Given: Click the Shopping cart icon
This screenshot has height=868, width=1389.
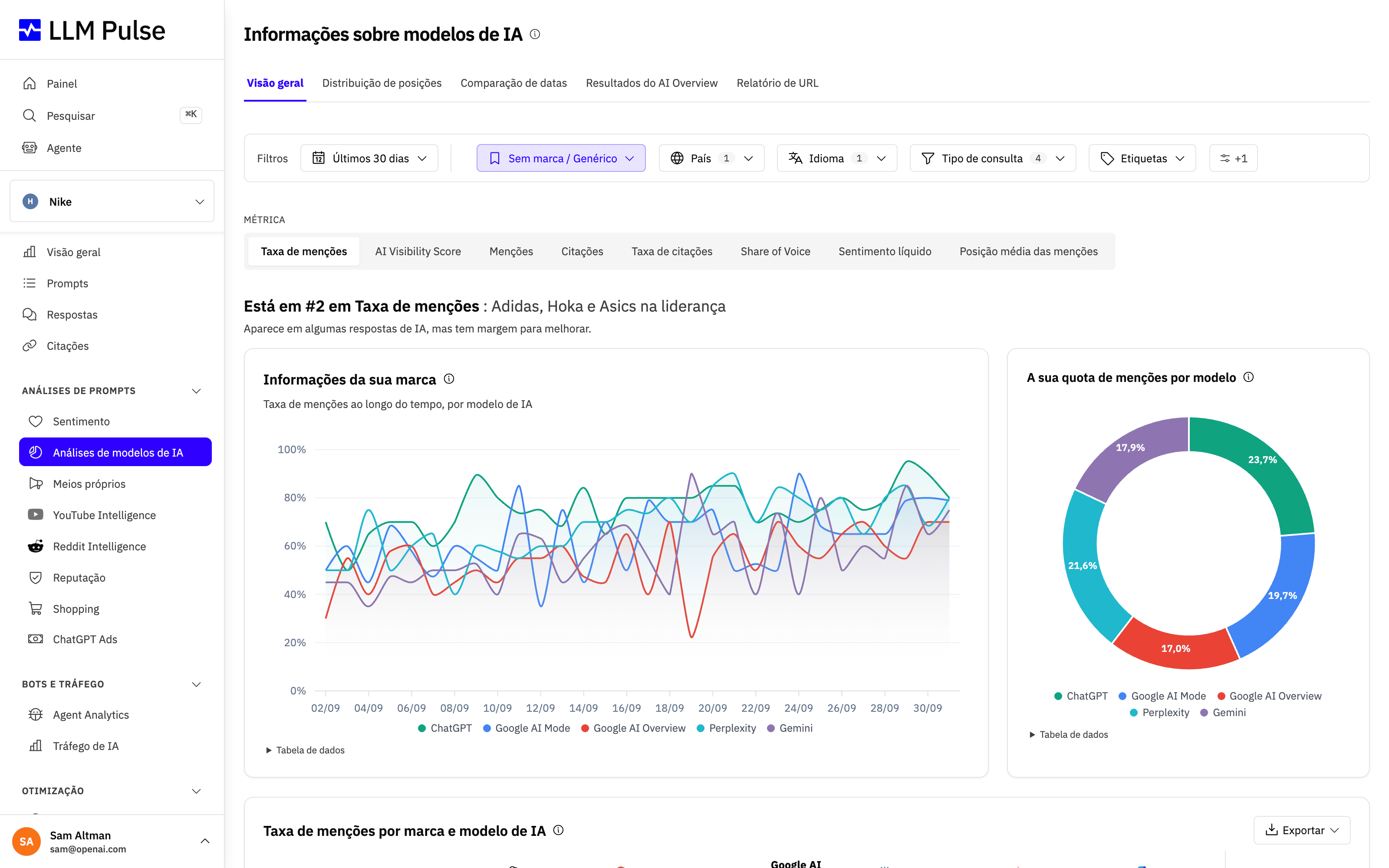Looking at the screenshot, I should [36, 608].
